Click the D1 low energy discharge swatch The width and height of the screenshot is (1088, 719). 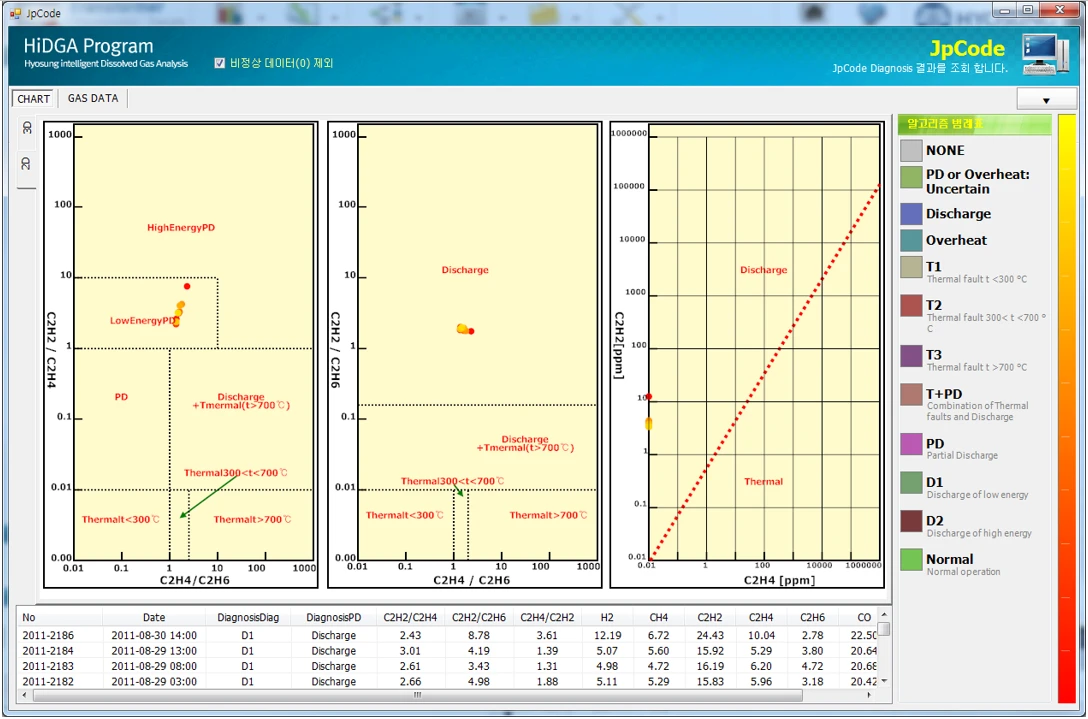911,482
